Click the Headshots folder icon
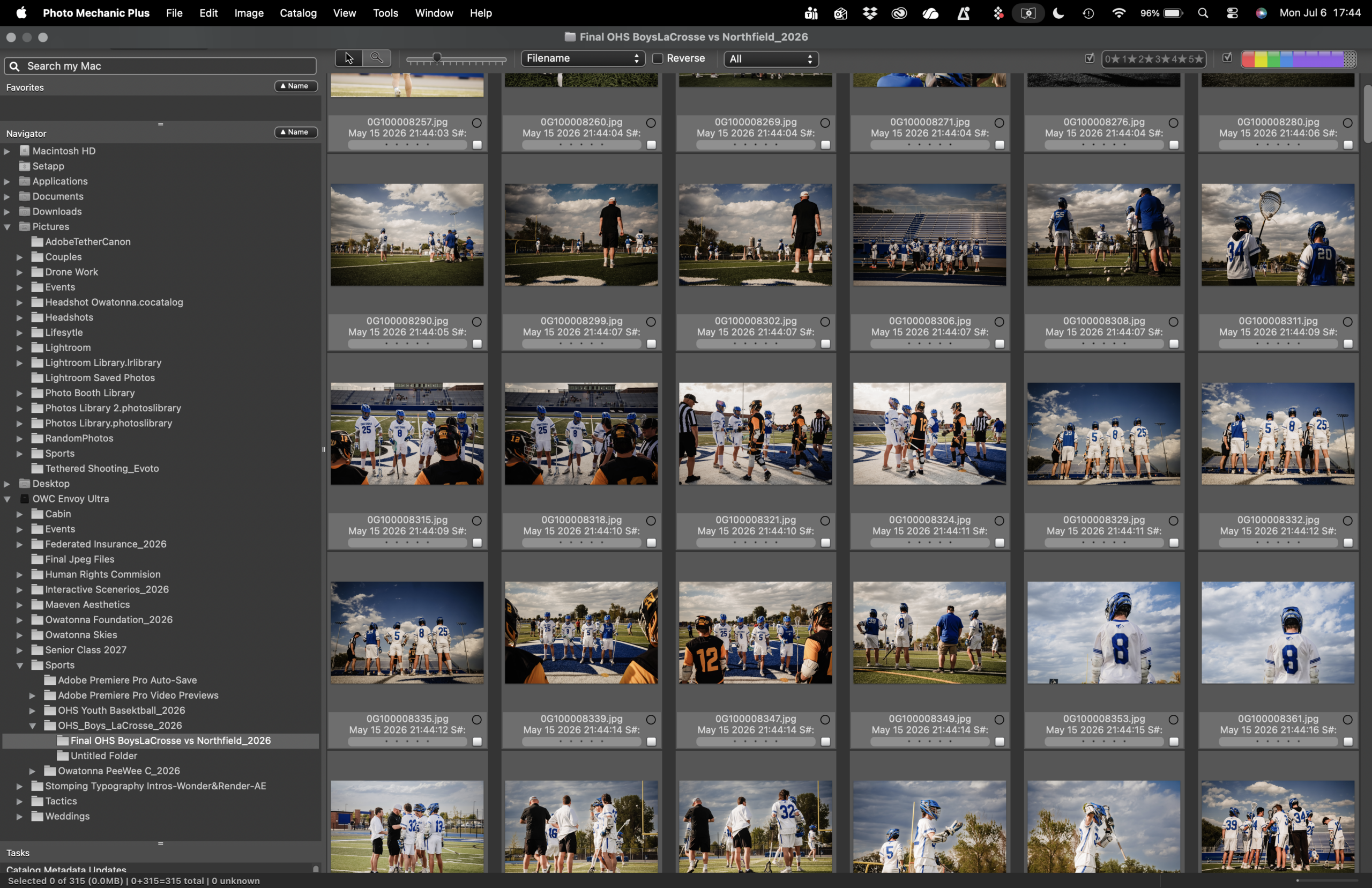This screenshot has height=888, width=1372. tap(38, 318)
